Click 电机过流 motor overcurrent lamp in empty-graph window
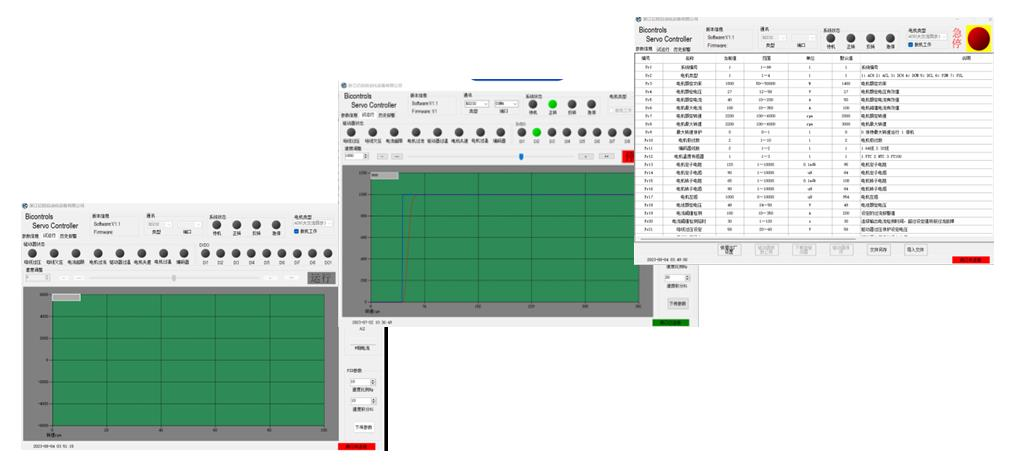This screenshot has height=467, width=1014. click(x=98, y=254)
